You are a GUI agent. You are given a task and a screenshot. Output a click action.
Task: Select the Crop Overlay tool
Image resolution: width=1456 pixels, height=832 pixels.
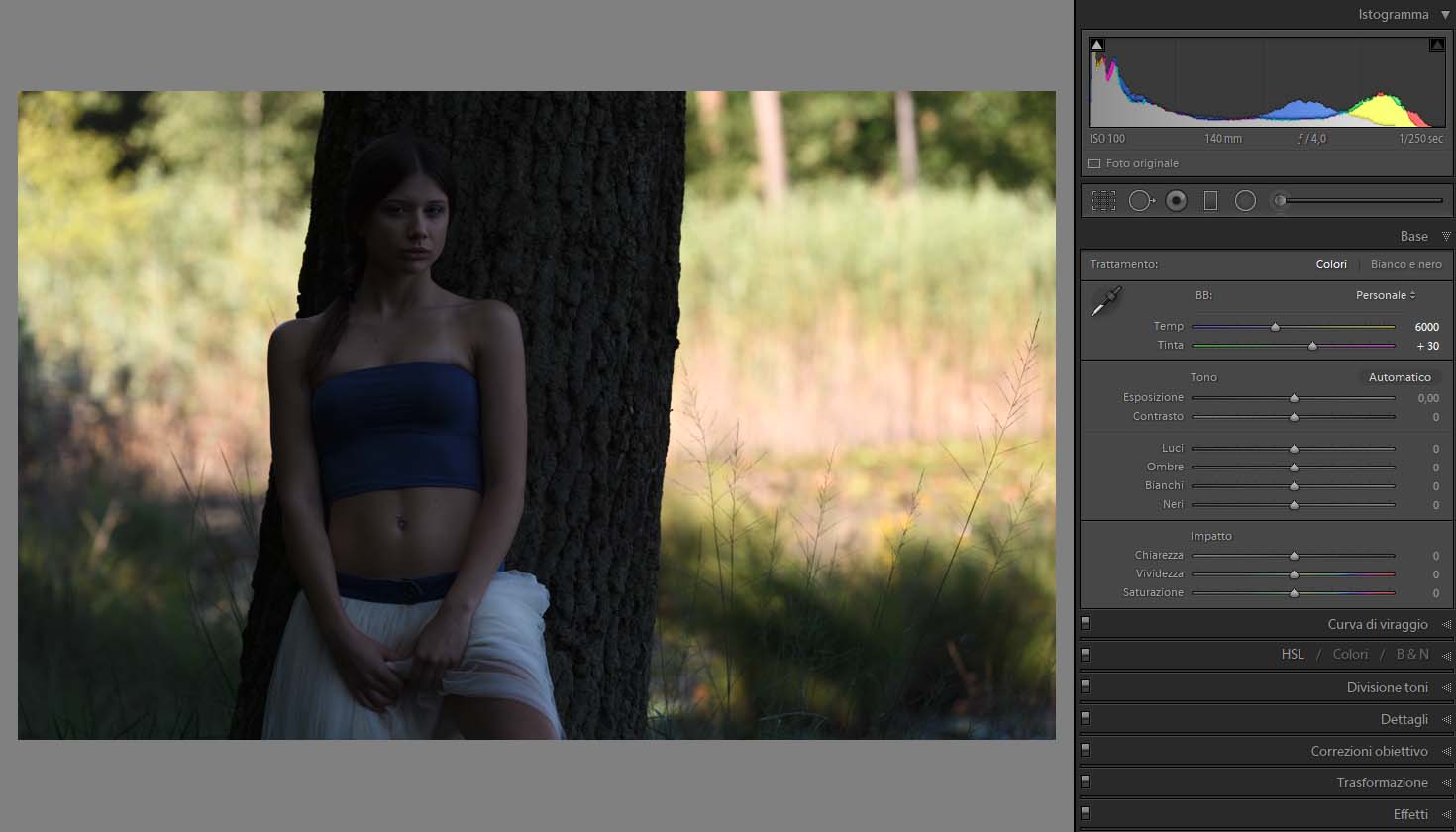point(1103,201)
